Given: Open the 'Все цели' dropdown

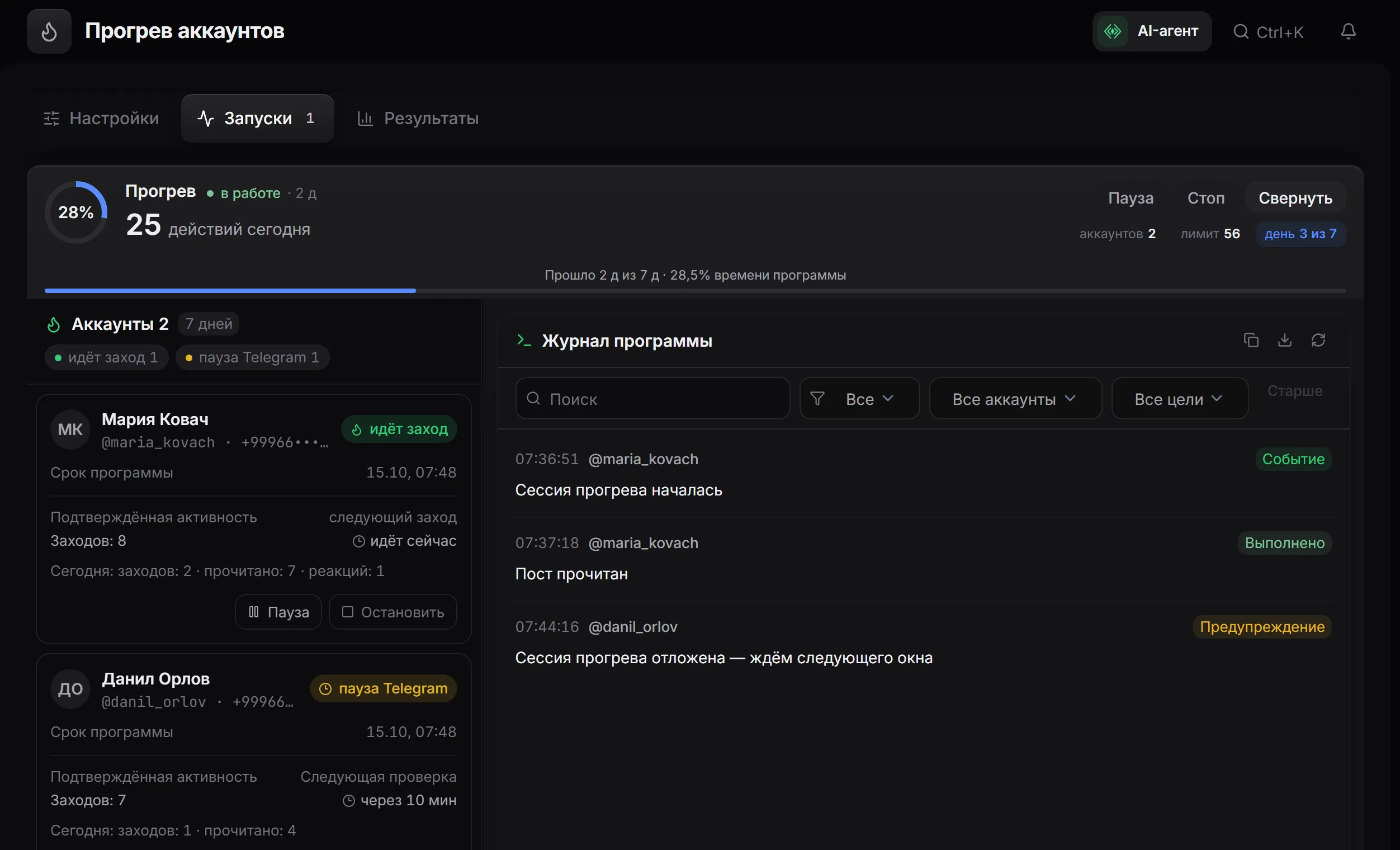Looking at the screenshot, I should [x=1180, y=399].
